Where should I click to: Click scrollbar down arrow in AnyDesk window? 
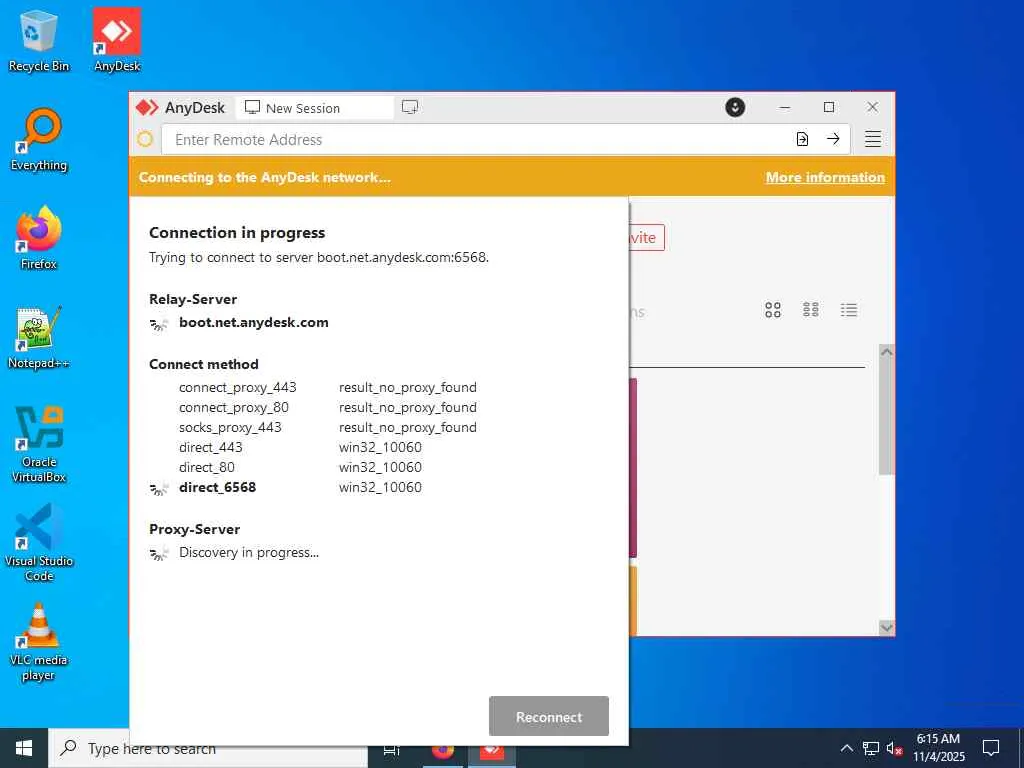886,628
